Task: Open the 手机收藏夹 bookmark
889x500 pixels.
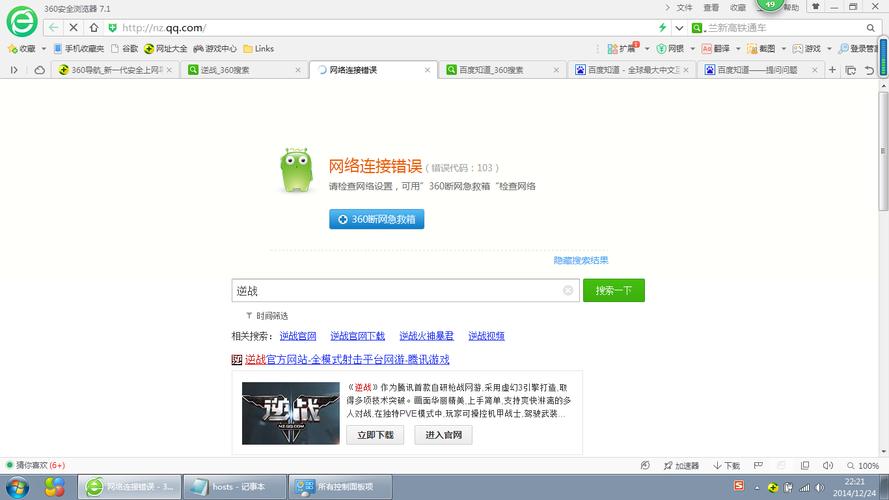Action: (x=79, y=49)
